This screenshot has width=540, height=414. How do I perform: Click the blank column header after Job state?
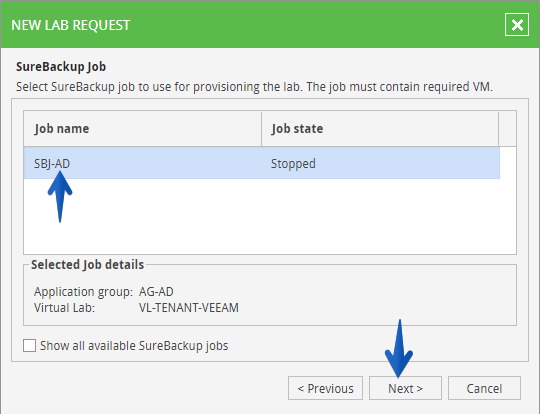click(x=508, y=128)
